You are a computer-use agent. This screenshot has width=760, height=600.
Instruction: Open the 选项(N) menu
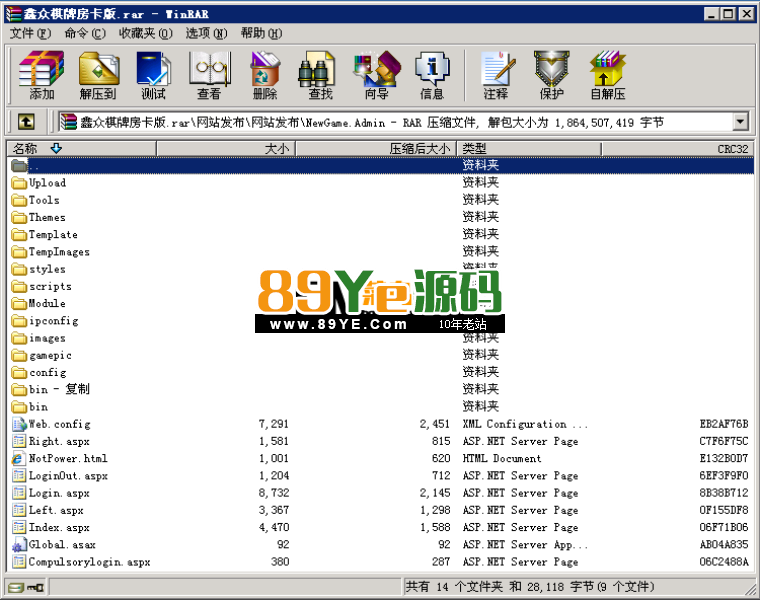coord(206,33)
